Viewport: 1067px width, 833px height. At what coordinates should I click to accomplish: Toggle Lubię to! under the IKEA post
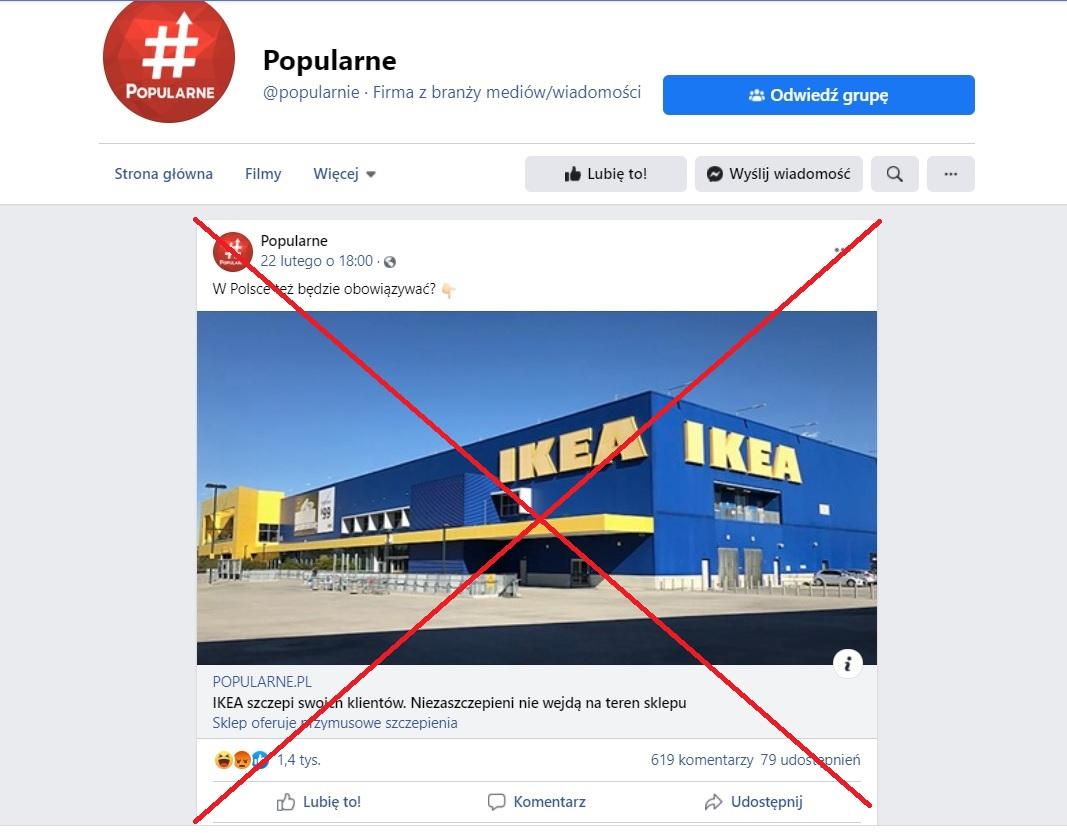click(318, 802)
